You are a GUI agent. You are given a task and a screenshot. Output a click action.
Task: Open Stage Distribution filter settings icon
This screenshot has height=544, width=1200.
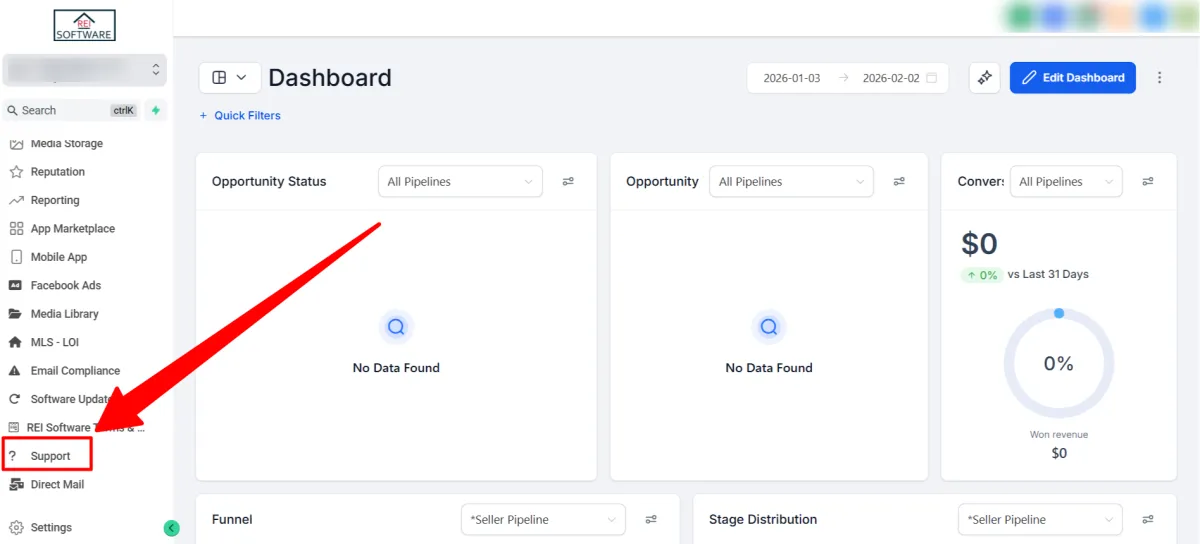tap(1148, 520)
